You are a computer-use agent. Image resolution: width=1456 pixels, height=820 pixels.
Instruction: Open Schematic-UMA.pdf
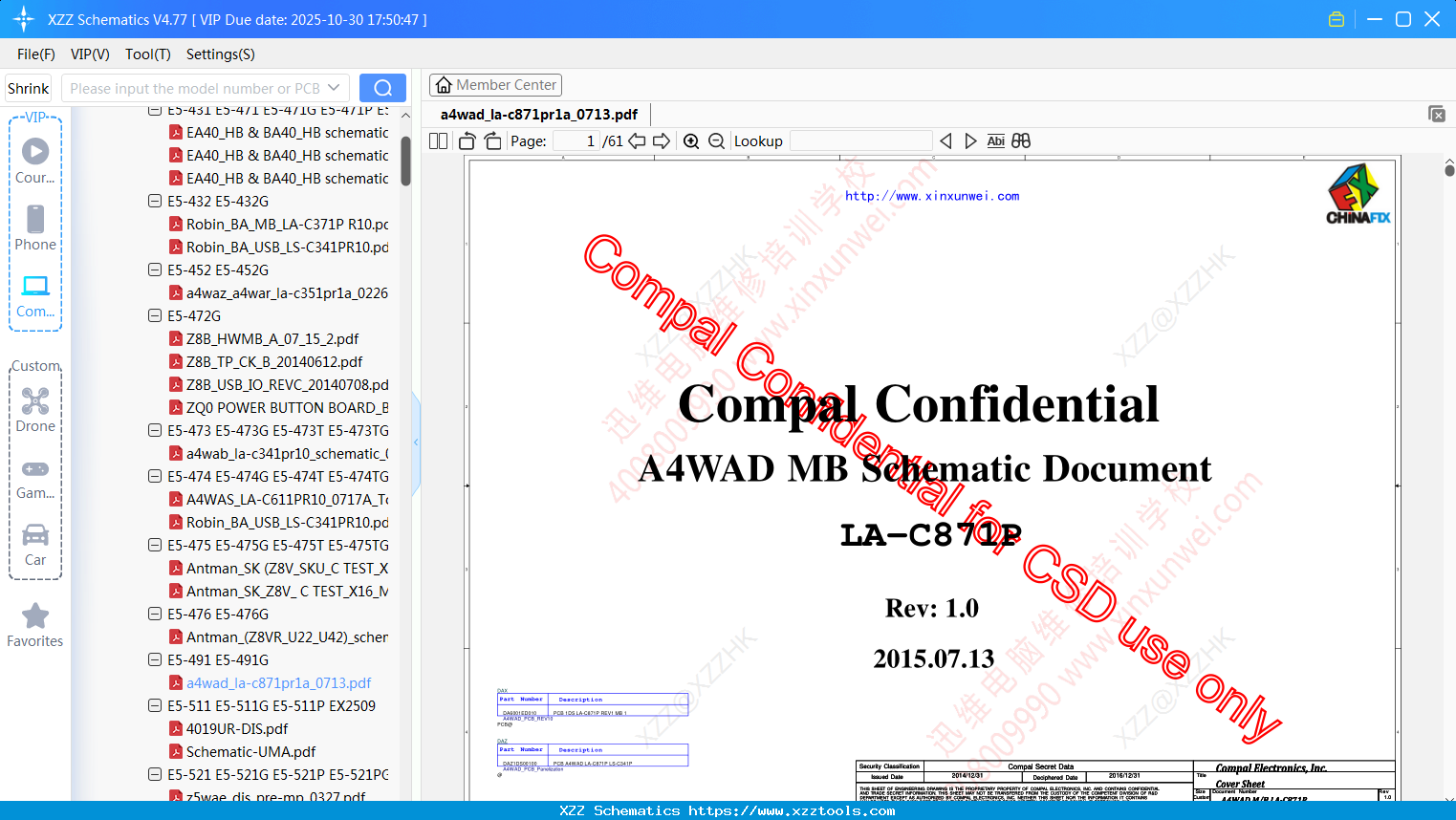pyautogui.click(x=251, y=751)
